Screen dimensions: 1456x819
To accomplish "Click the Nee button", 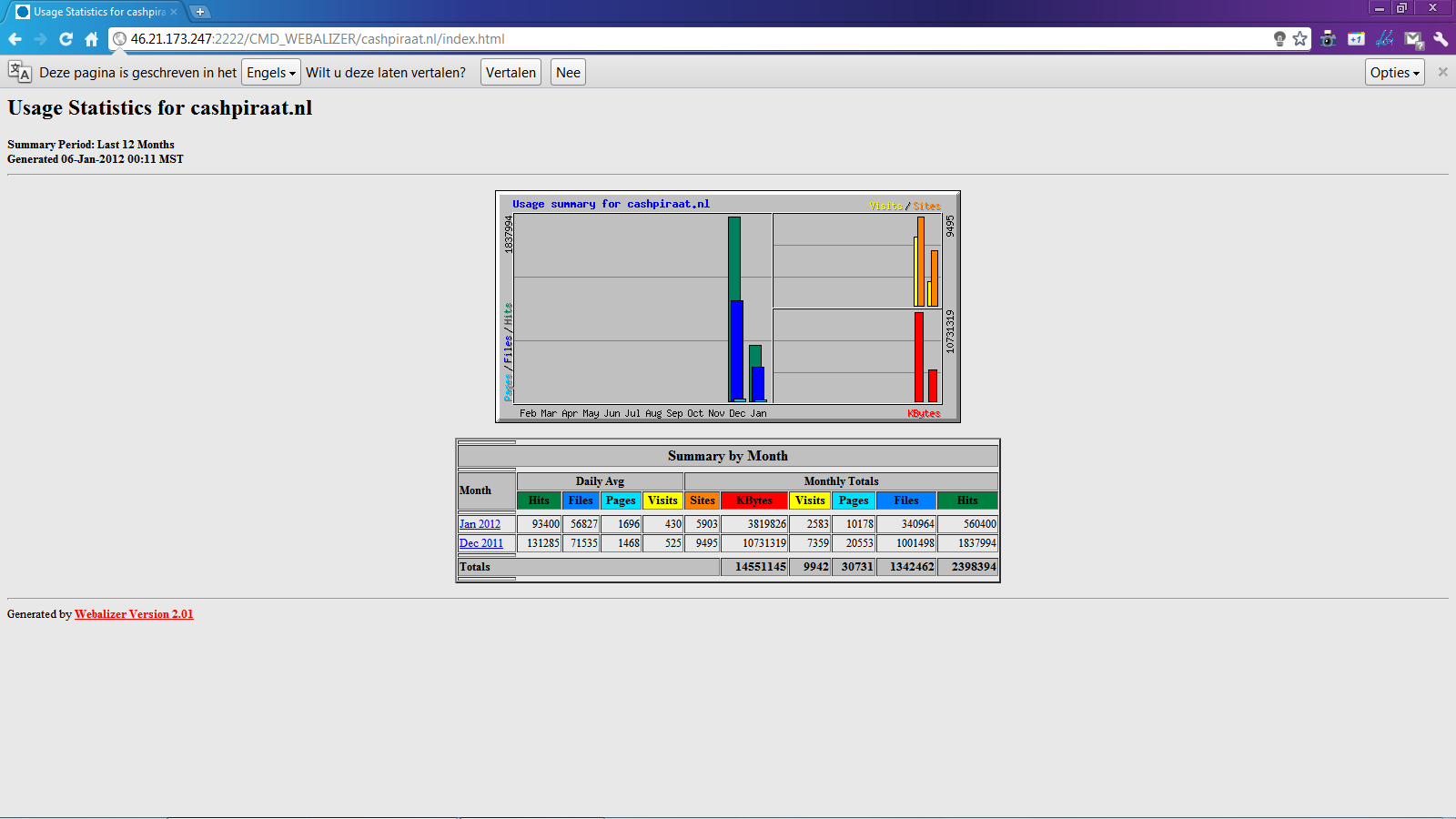I will pos(568,73).
